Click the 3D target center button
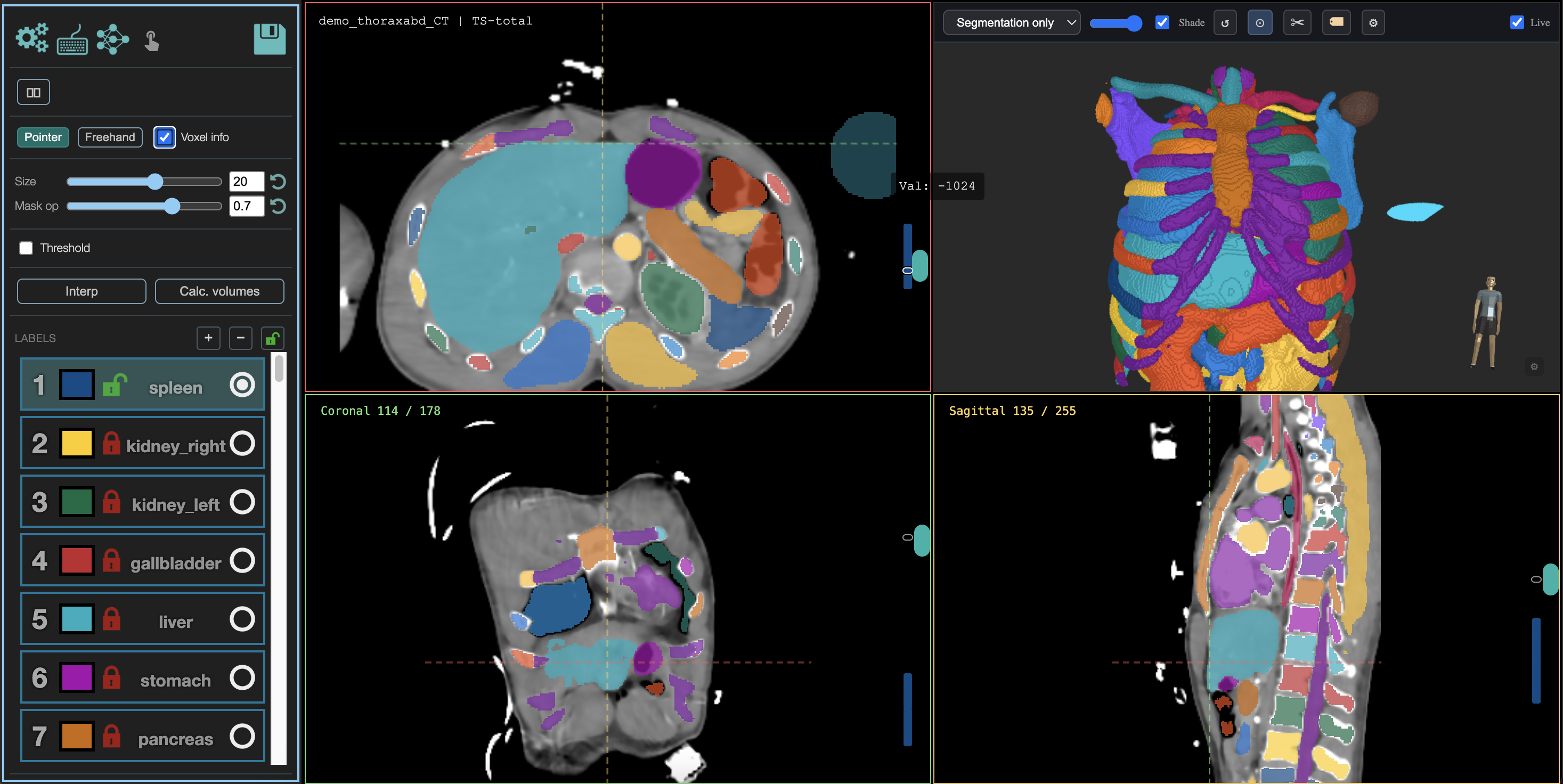The width and height of the screenshot is (1563, 784). (1260, 23)
